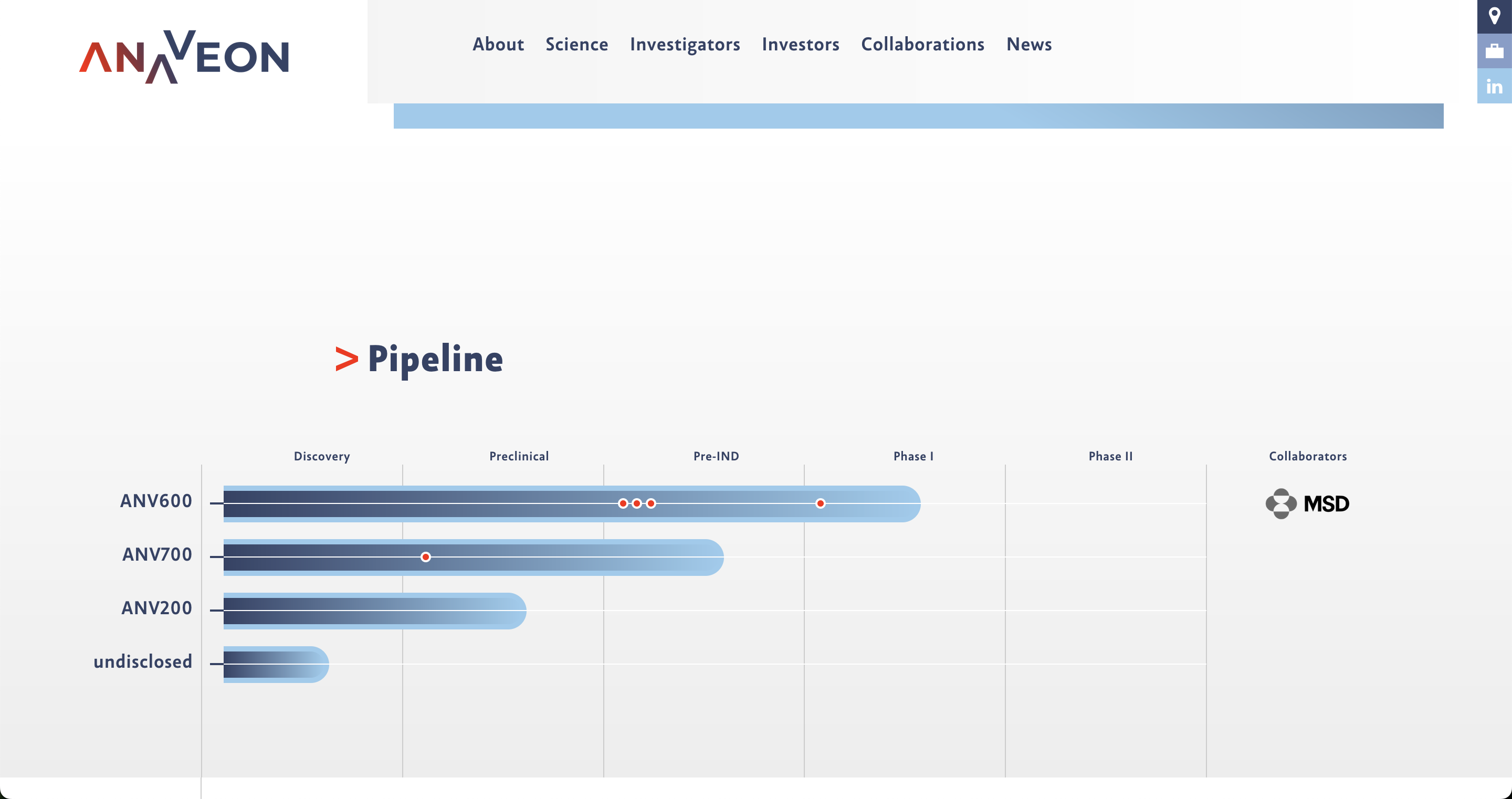Open the LinkedIn icon link
This screenshot has height=799, width=1512.
1494,86
